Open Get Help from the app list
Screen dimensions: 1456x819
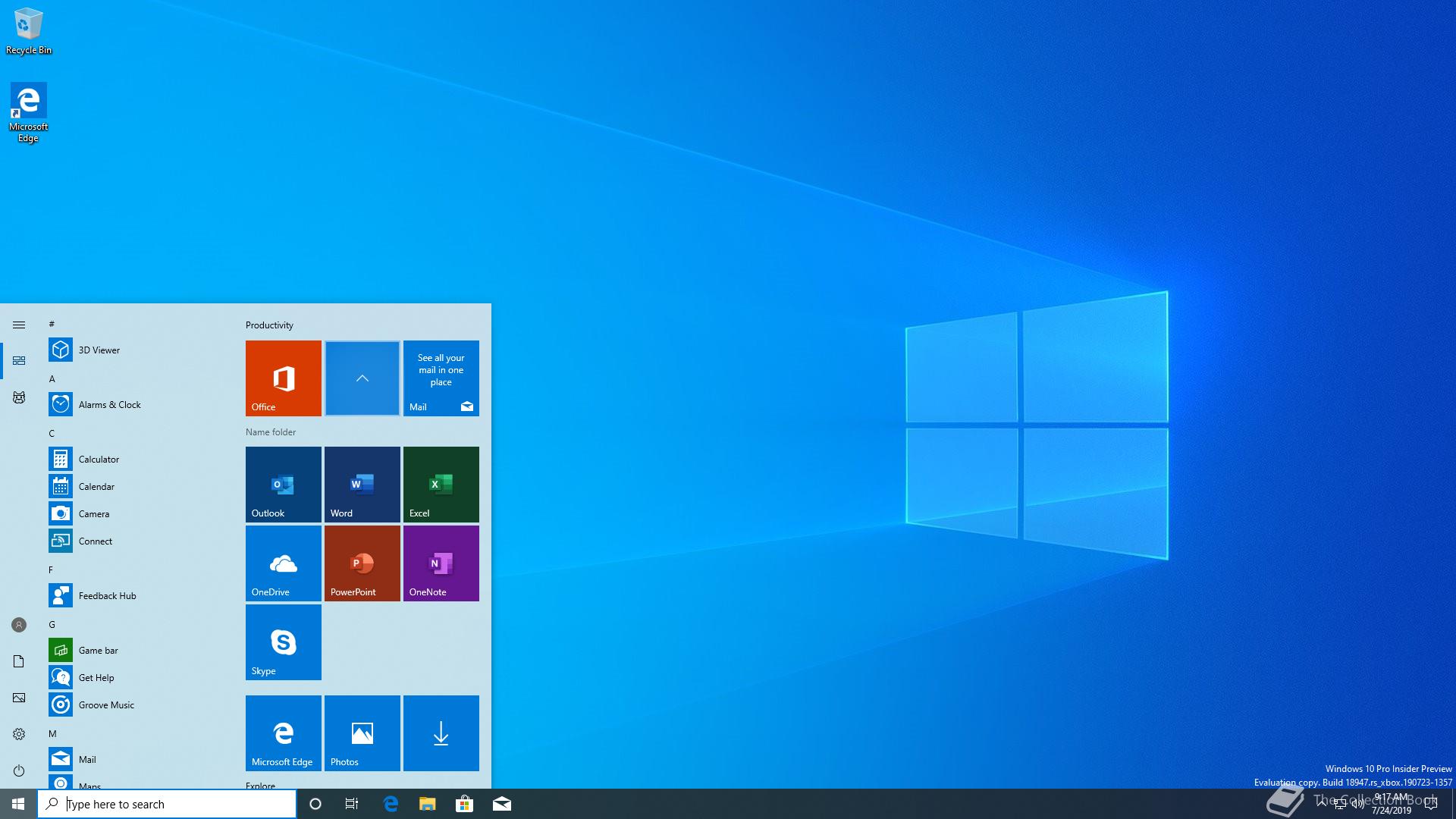click(x=136, y=677)
